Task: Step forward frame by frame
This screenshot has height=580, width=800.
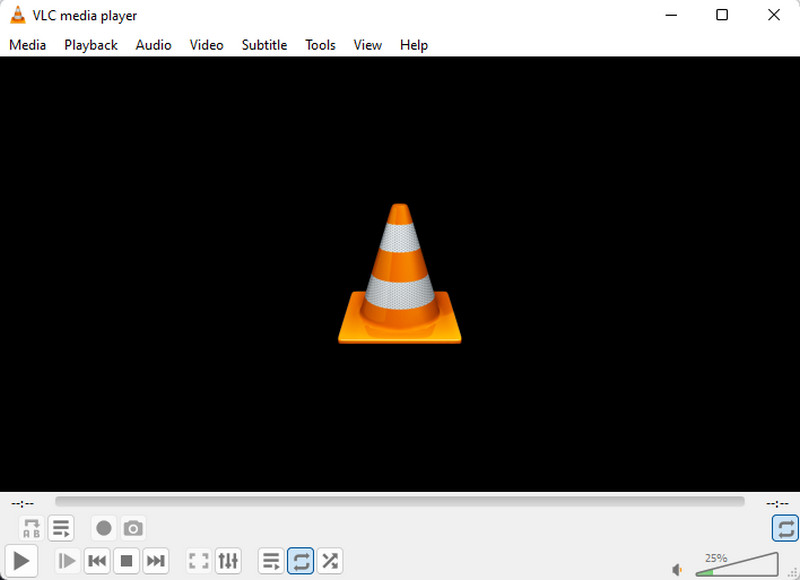Action: coord(66,561)
